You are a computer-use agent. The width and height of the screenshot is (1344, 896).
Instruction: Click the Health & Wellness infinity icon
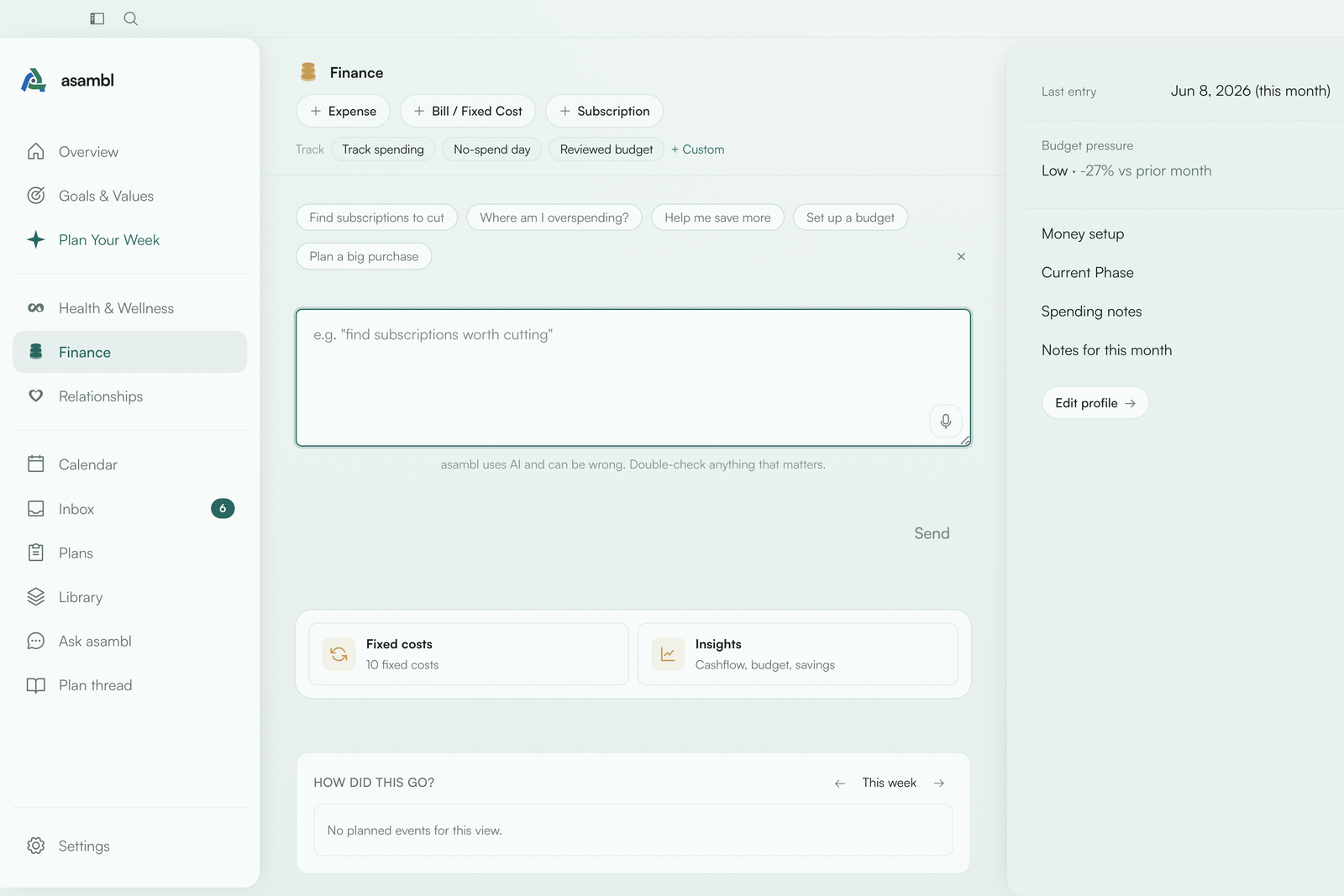pos(36,308)
